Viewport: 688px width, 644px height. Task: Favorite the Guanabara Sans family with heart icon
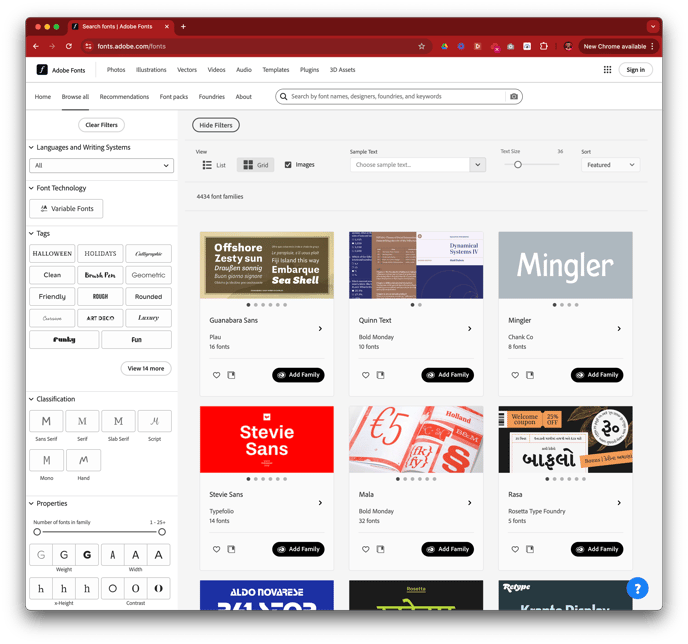(x=216, y=375)
